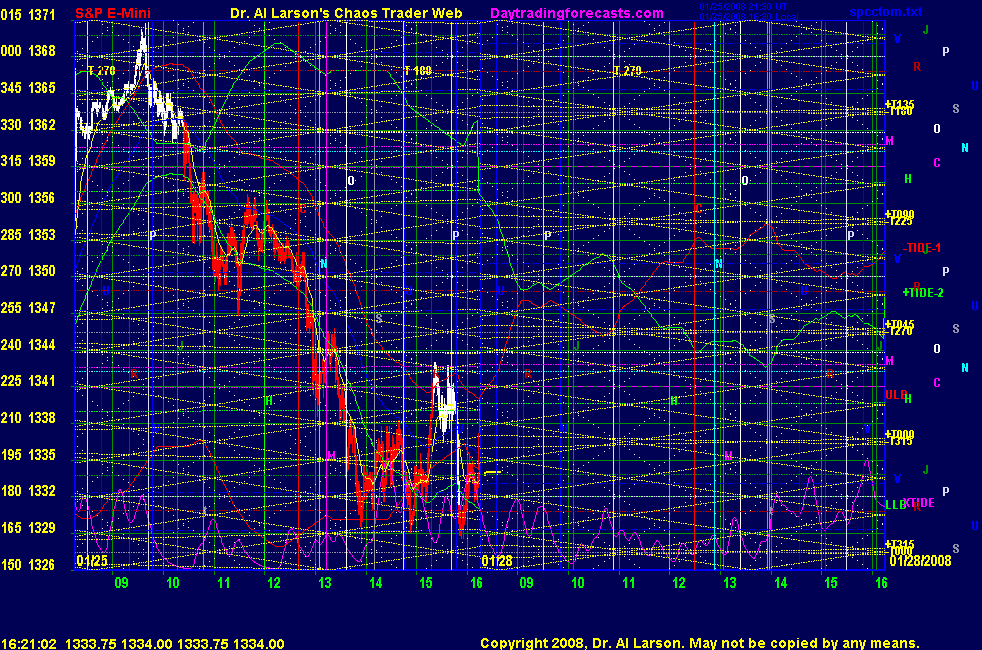Click the green LLB band label
982x650 pixels.
(896, 505)
